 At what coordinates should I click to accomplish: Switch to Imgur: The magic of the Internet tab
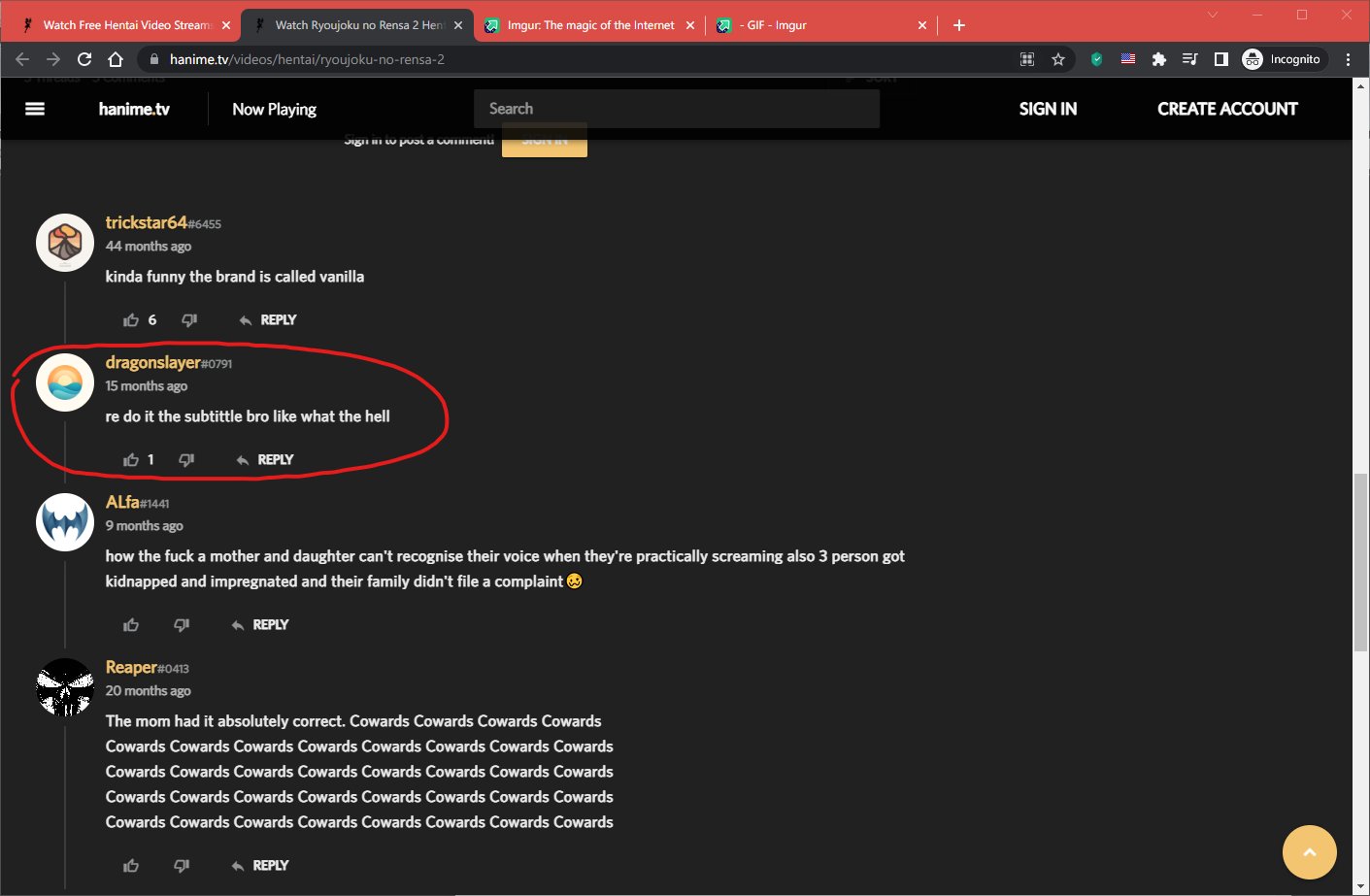tap(590, 25)
